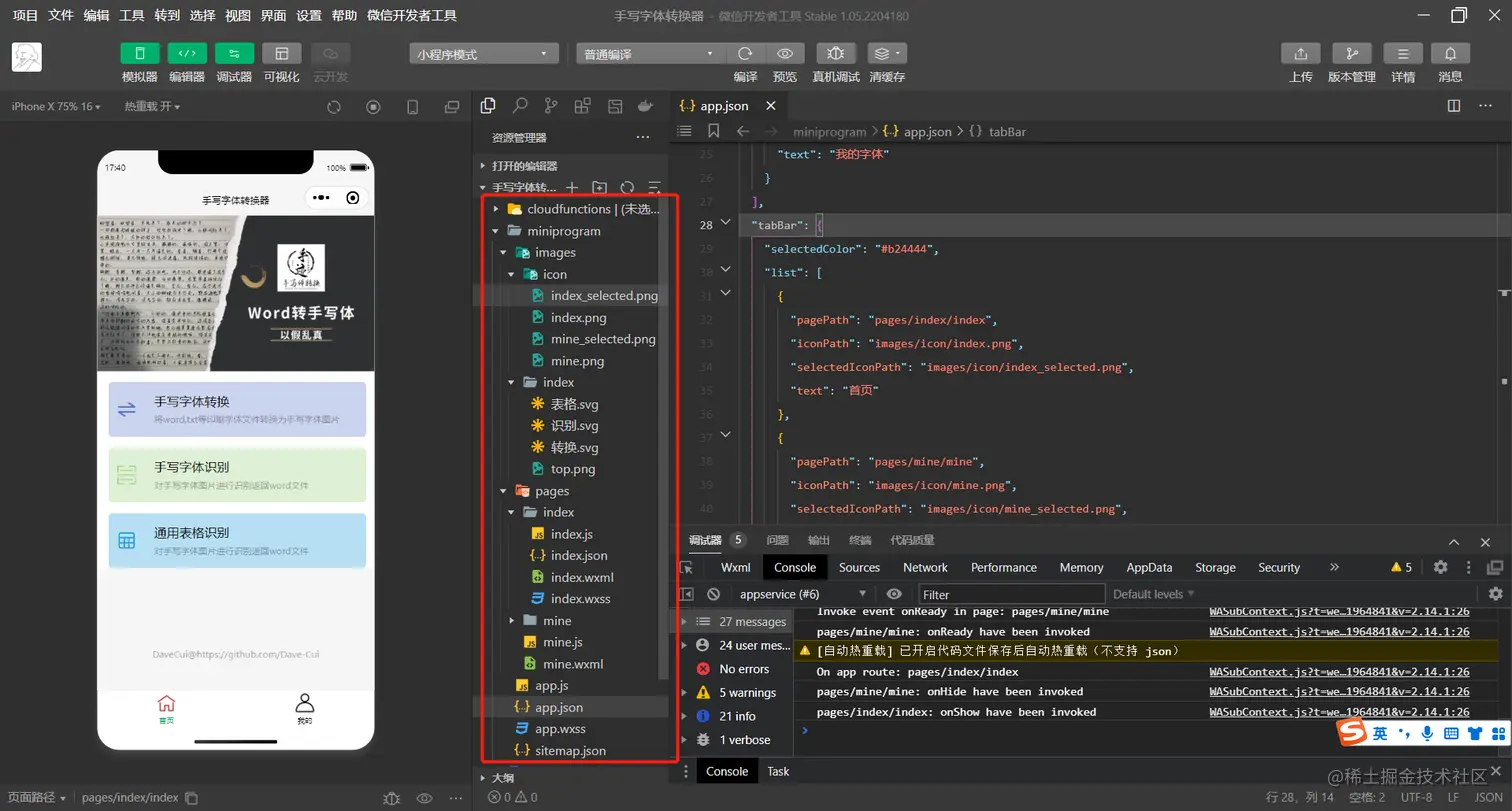Viewport: 1512px width, 811px height.
Task: Open the 工具 menu in menu bar
Action: pos(131,15)
